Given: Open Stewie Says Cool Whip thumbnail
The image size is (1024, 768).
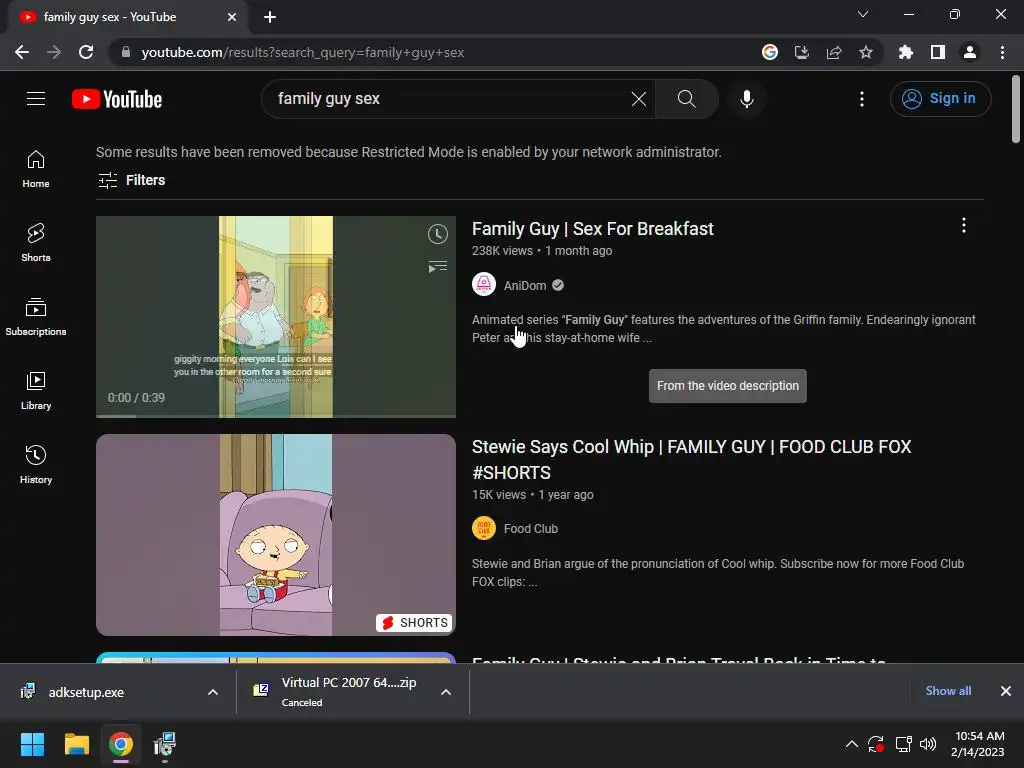Looking at the screenshot, I should point(276,535).
